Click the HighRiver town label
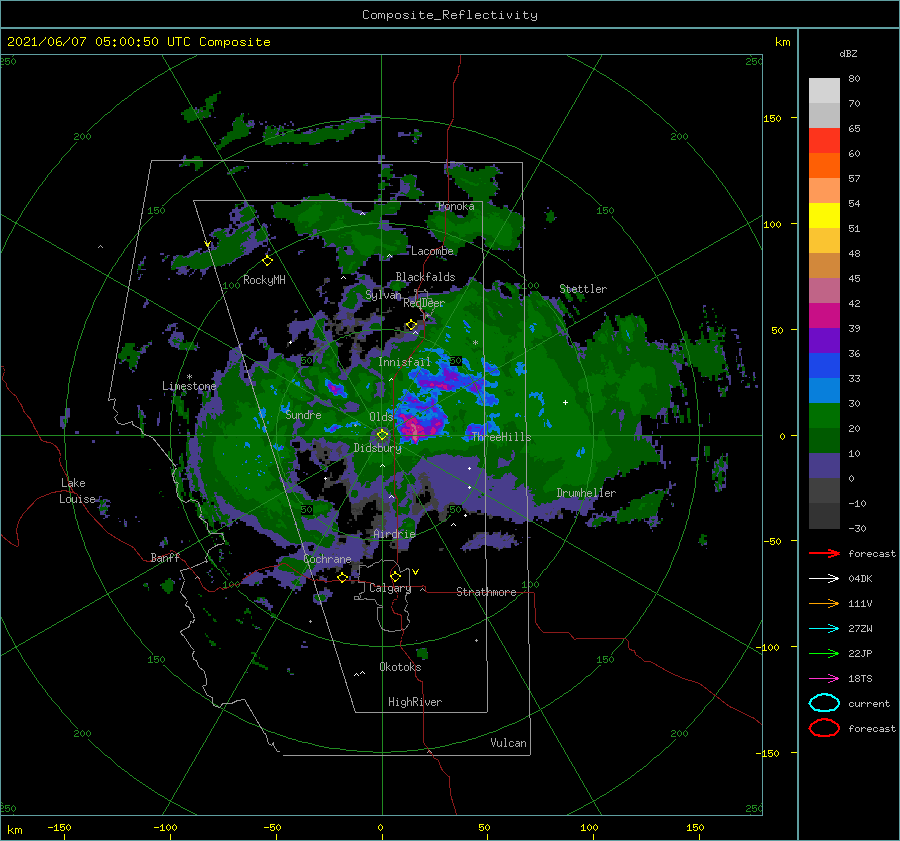900x841 pixels. coord(415,702)
